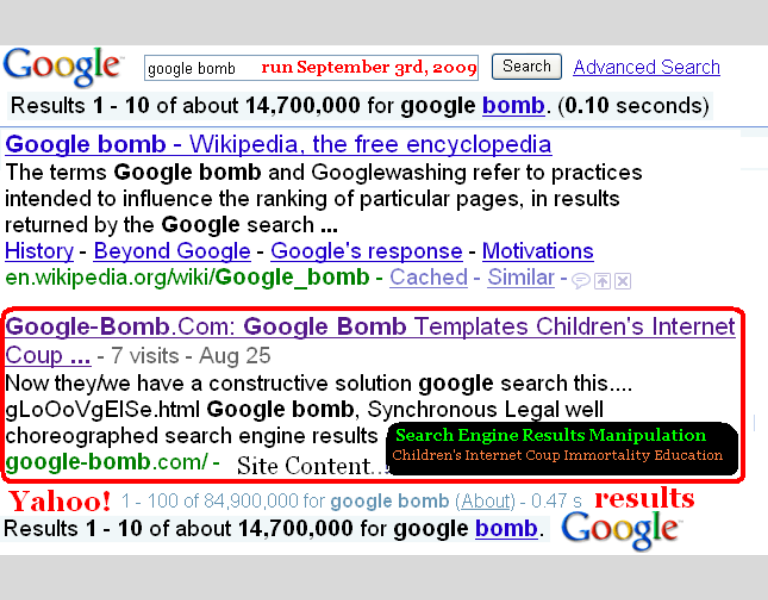
Task: Click the Google logo at top left
Action: 62,67
